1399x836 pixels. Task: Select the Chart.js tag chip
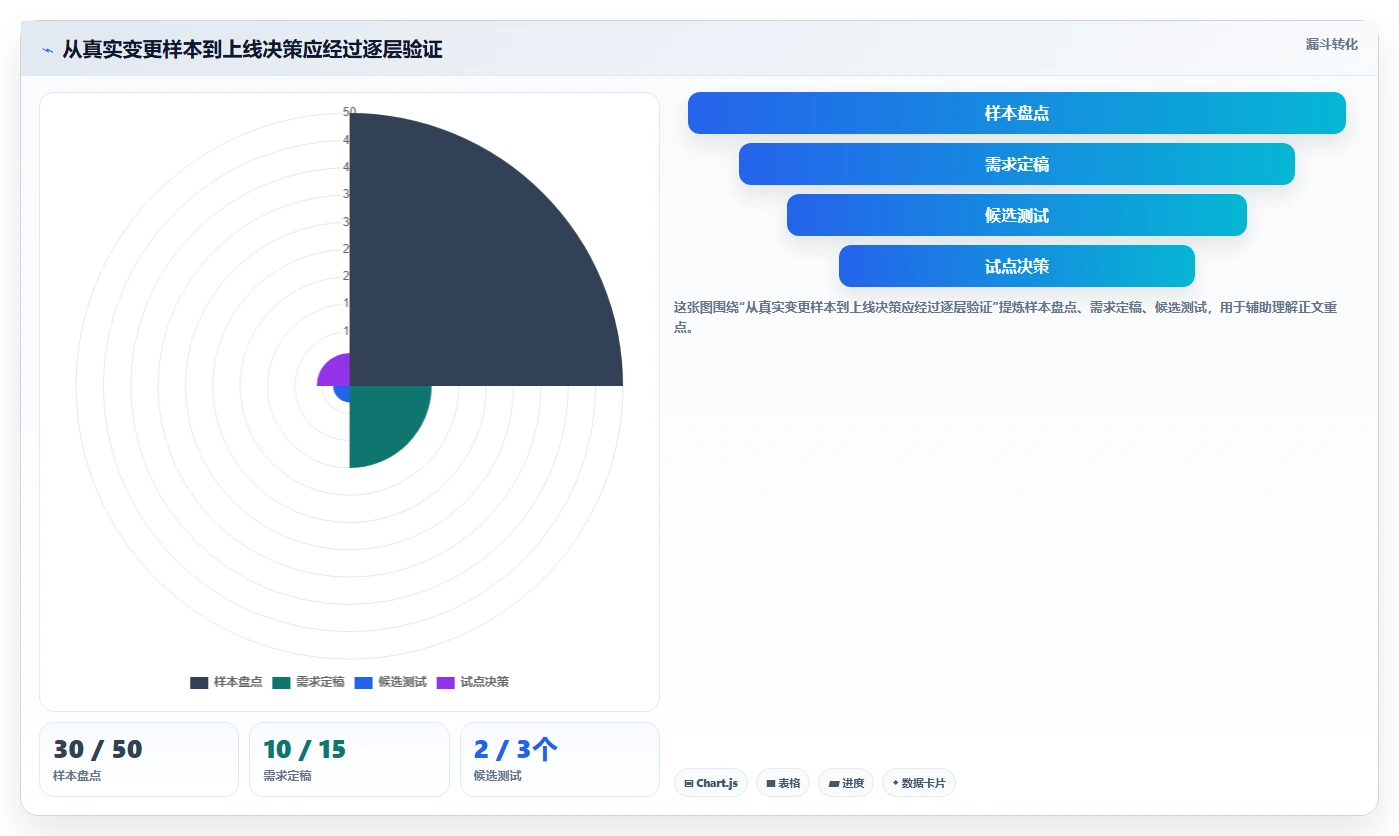click(711, 783)
